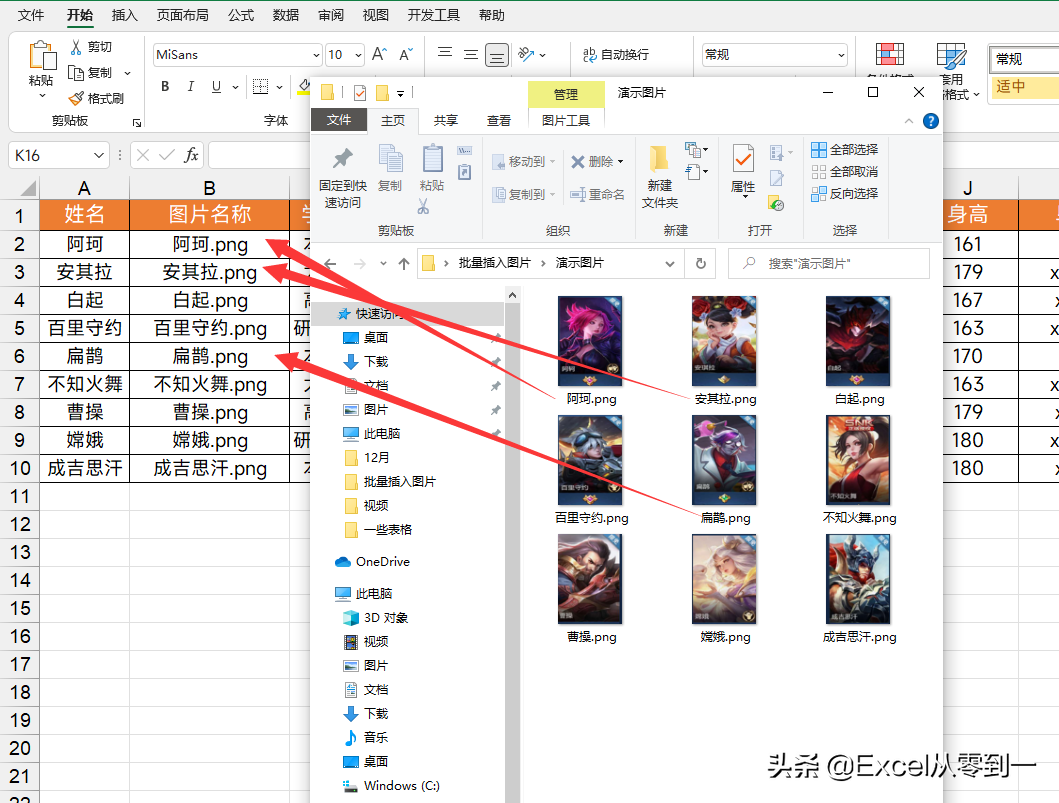
Task: Open the MiSans font name dropdown
Action: pyautogui.click(x=316, y=55)
